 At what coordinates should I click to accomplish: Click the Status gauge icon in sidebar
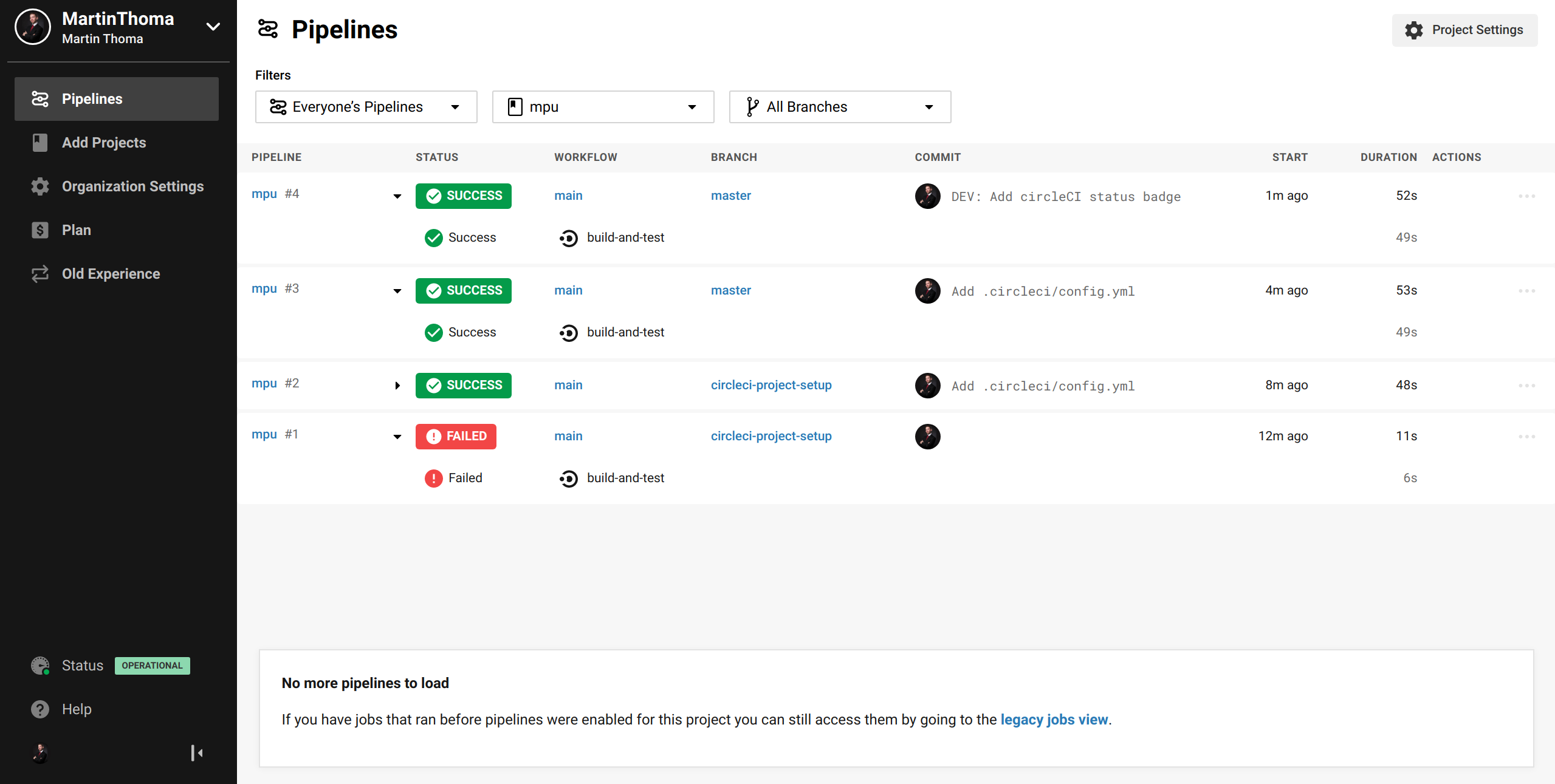40,666
